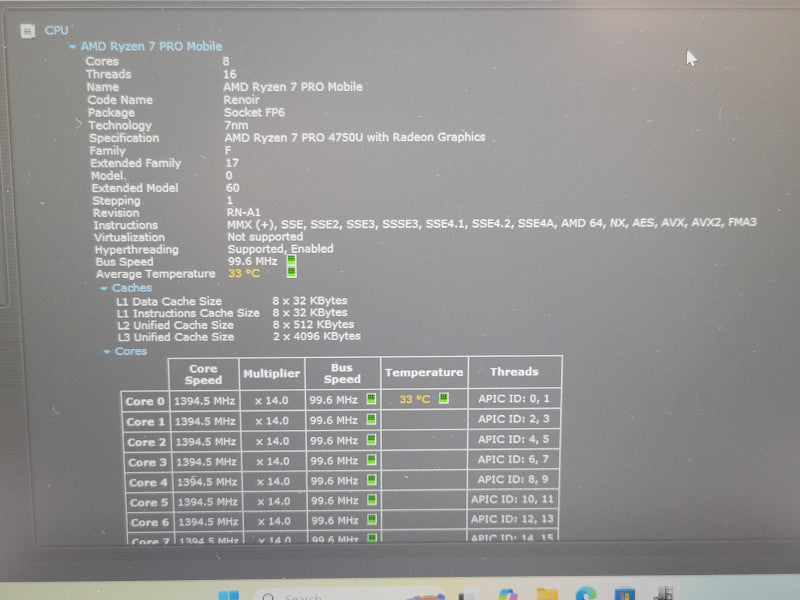Select Core 1 speed 1394.5 MHz cell
800x600 pixels.
point(205,421)
